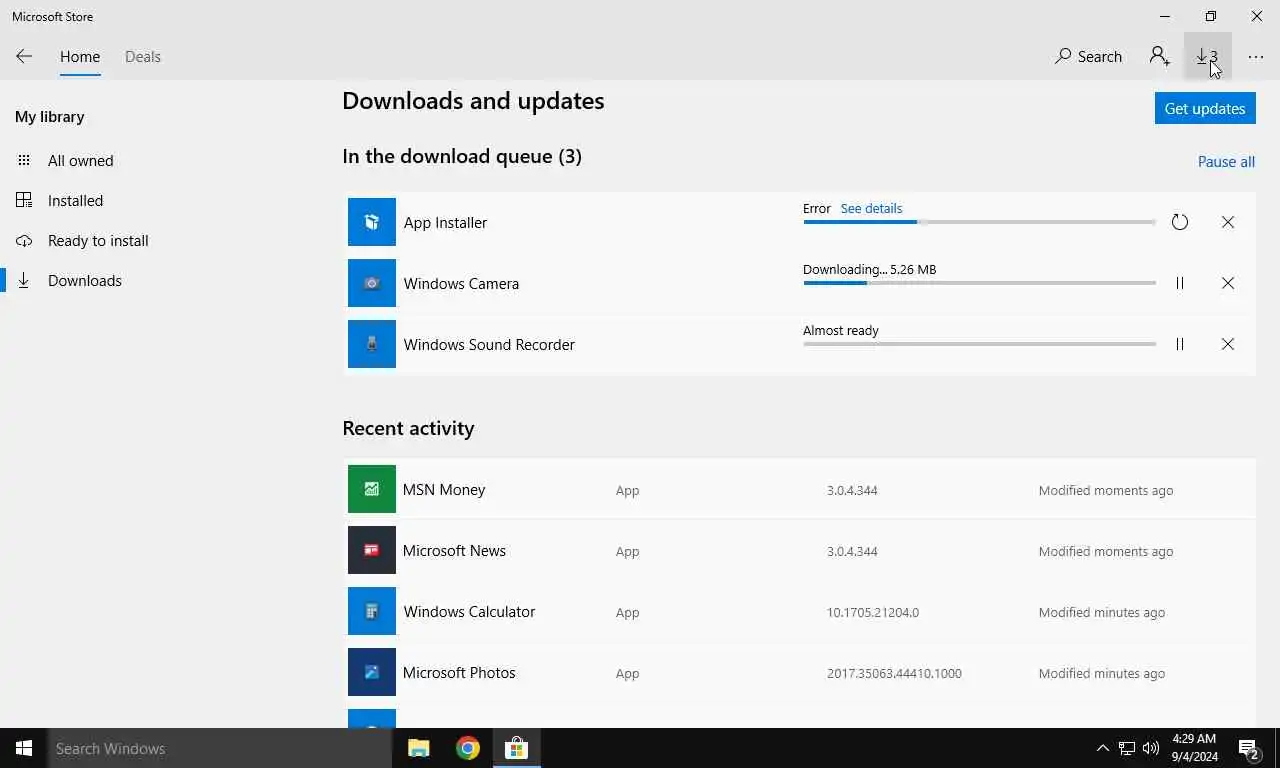Click the Microsoft News name text

pos(454,551)
